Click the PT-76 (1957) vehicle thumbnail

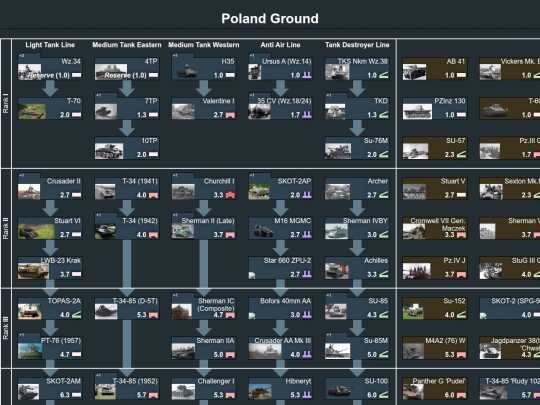30,351
